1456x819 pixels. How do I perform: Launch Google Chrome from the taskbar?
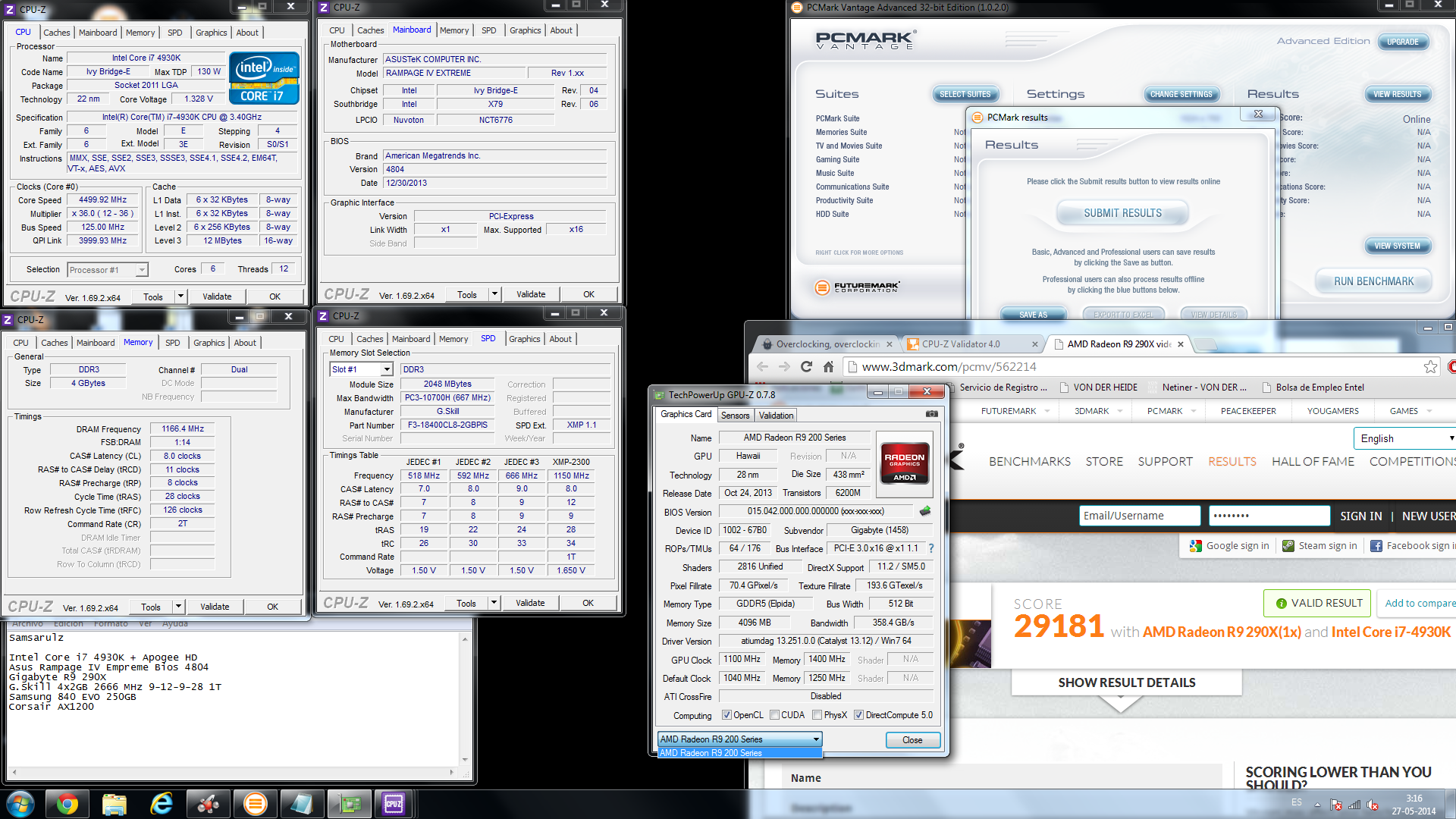(x=67, y=804)
